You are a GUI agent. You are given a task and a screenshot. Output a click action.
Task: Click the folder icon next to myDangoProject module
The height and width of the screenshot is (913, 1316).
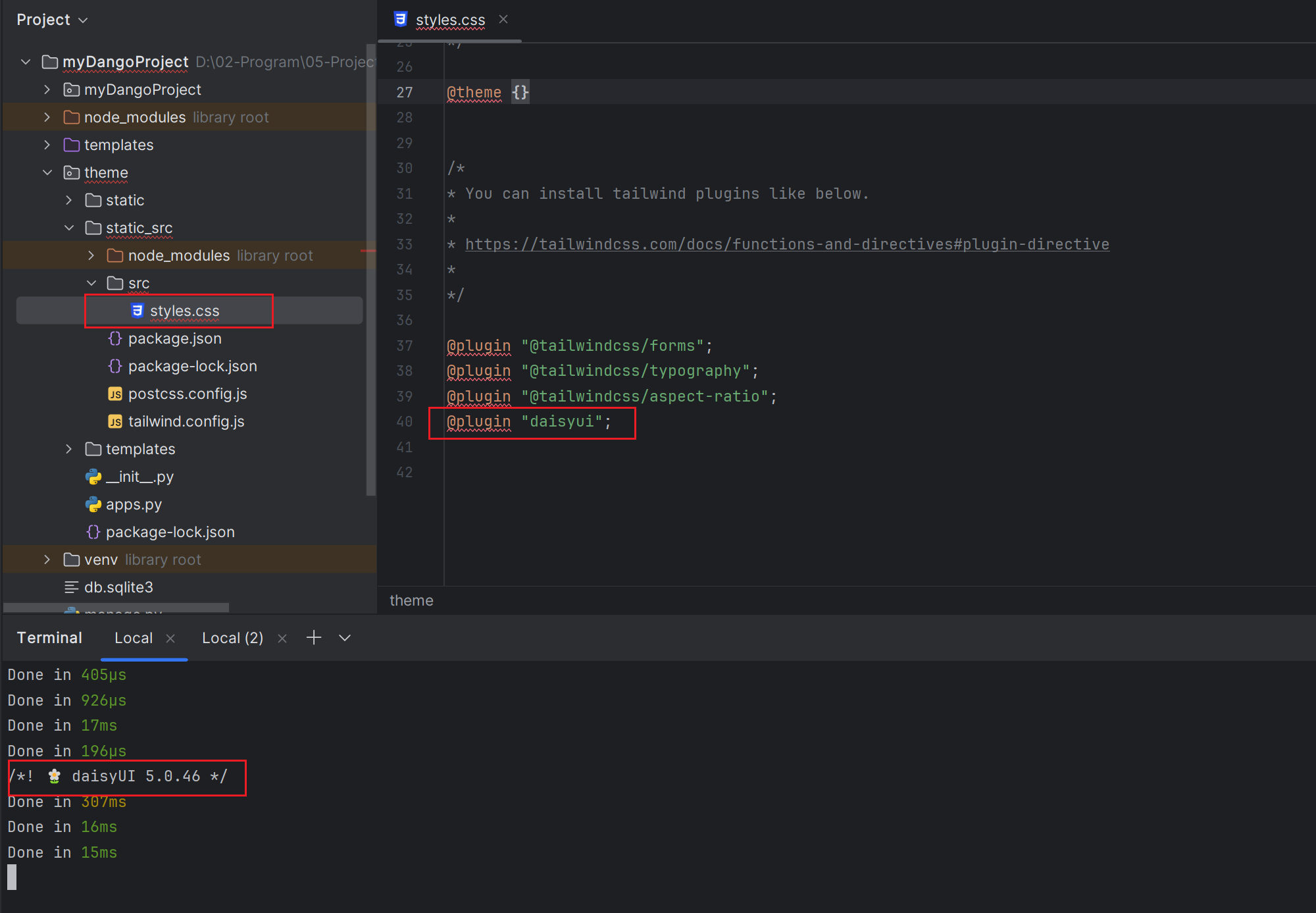pos(70,89)
